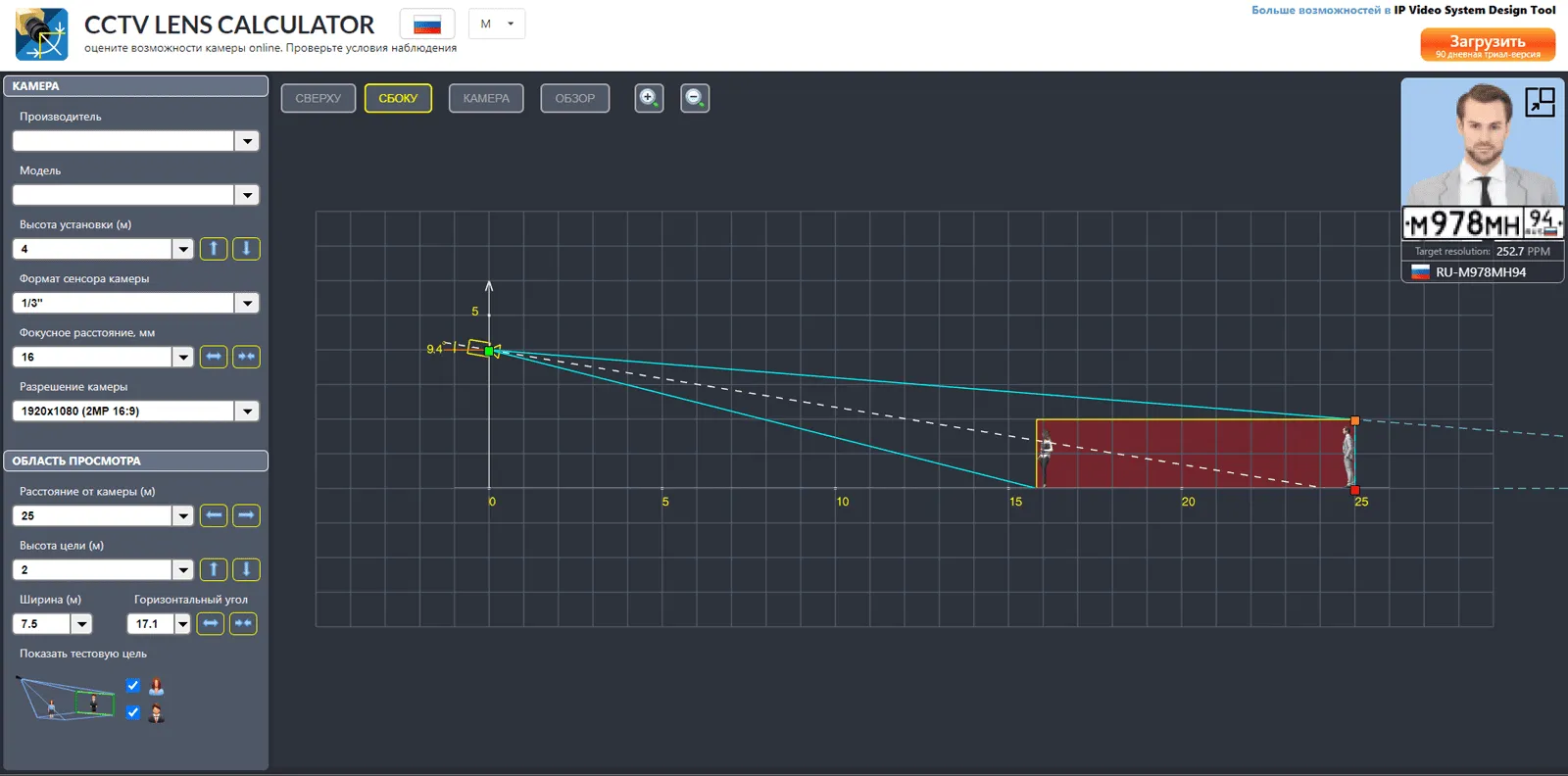Click the red target distance handle
The width and height of the screenshot is (1568, 776).
(1355, 490)
